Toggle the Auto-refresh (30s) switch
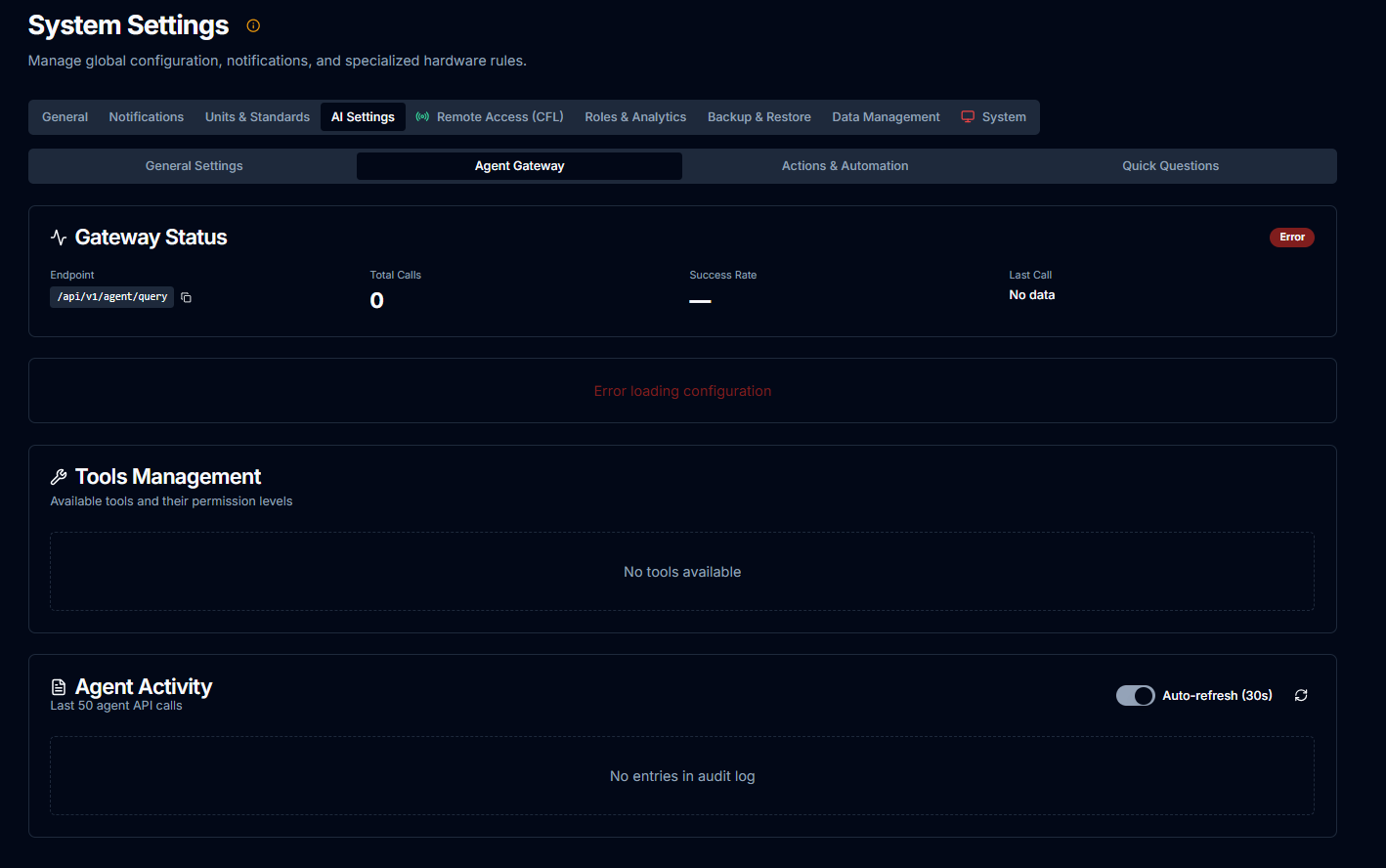The height and width of the screenshot is (868, 1386). [1135, 695]
